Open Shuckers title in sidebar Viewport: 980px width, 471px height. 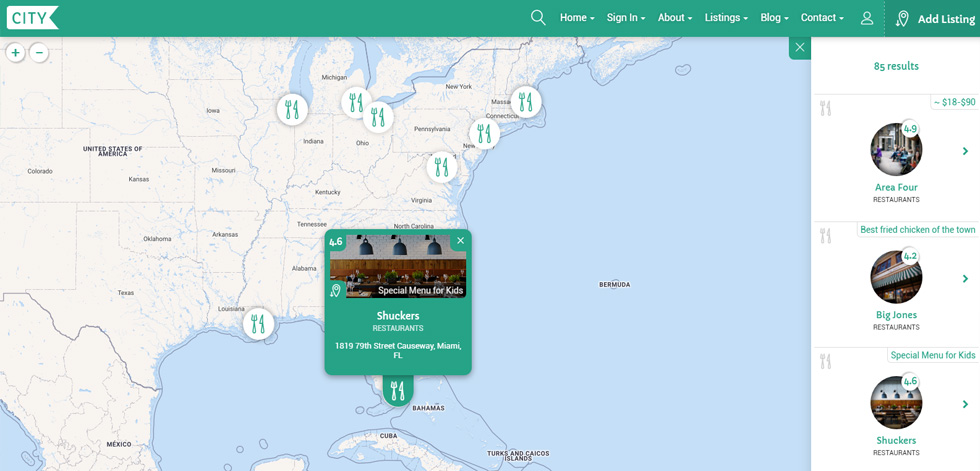896,440
